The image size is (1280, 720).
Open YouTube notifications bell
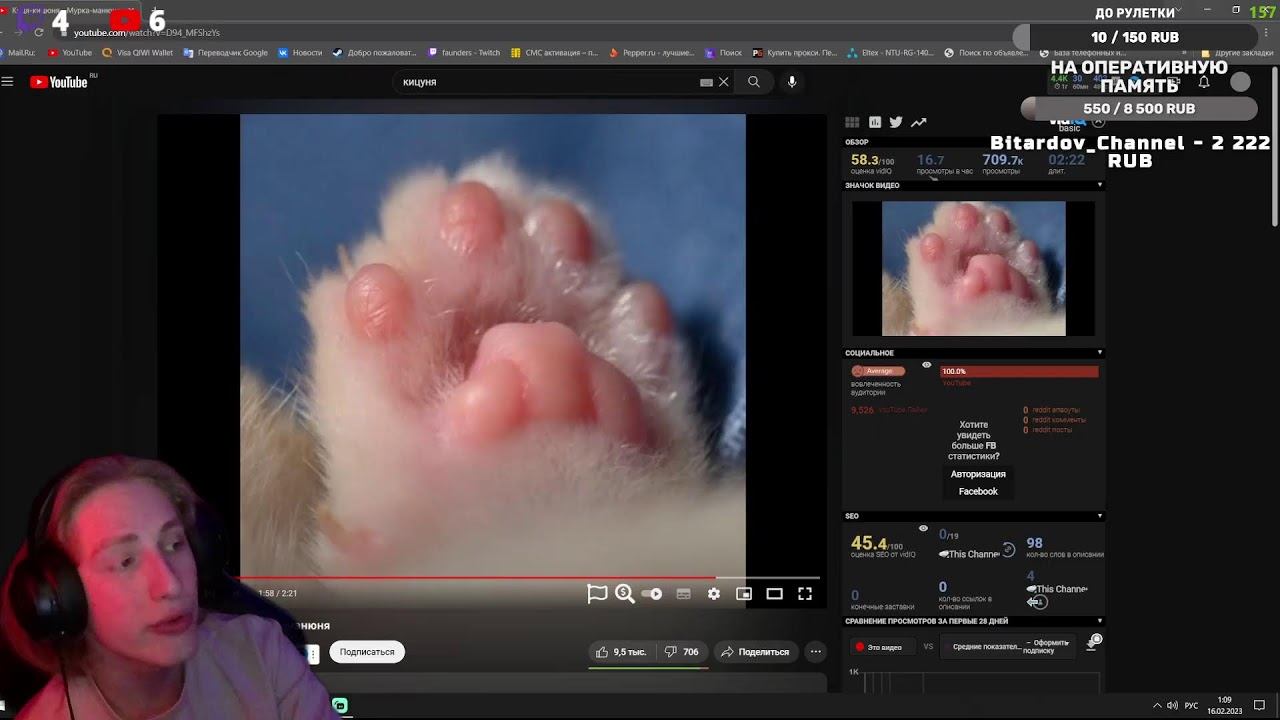[1204, 82]
